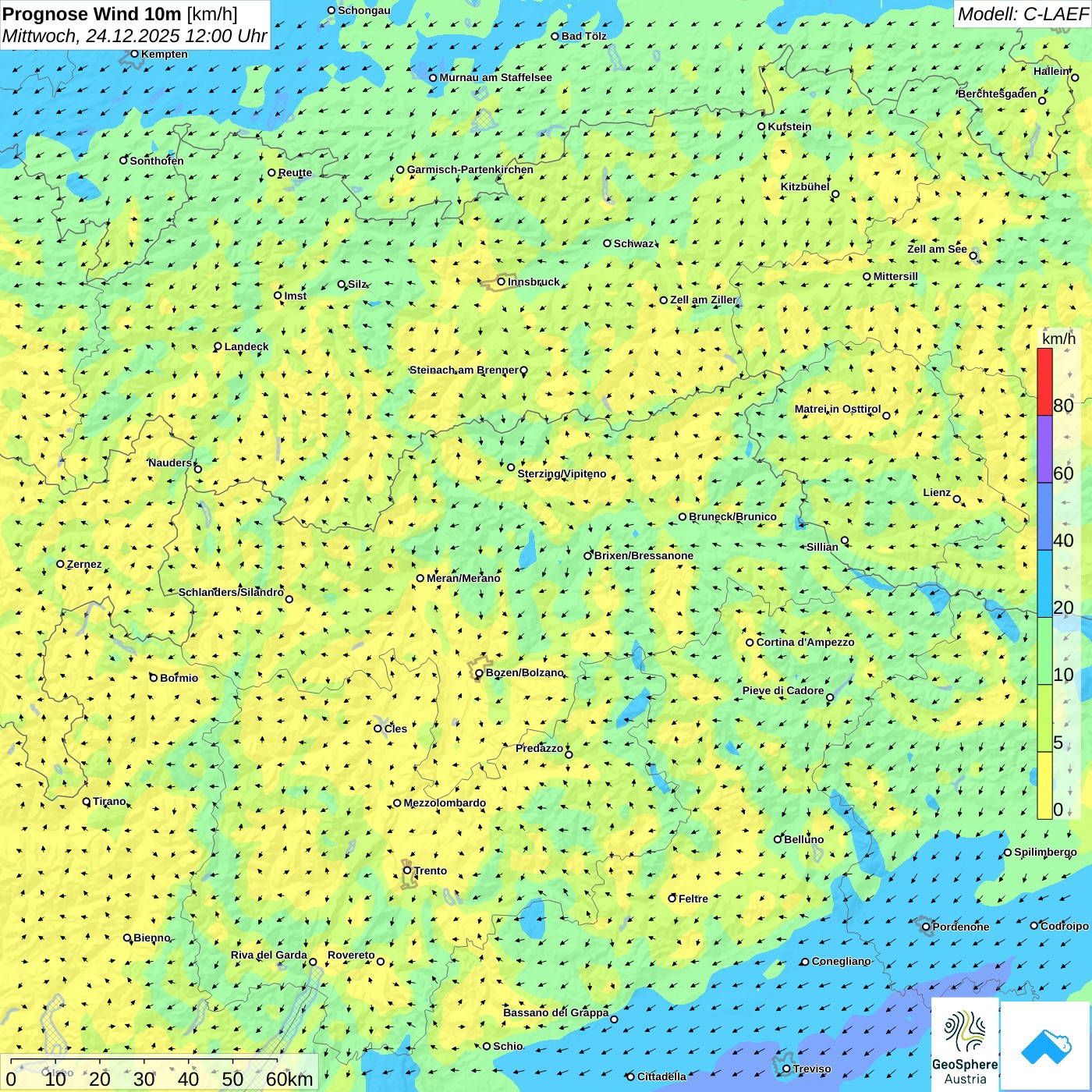Click the Landeck city marker
The width and height of the screenshot is (1092, 1092).
(x=218, y=346)
